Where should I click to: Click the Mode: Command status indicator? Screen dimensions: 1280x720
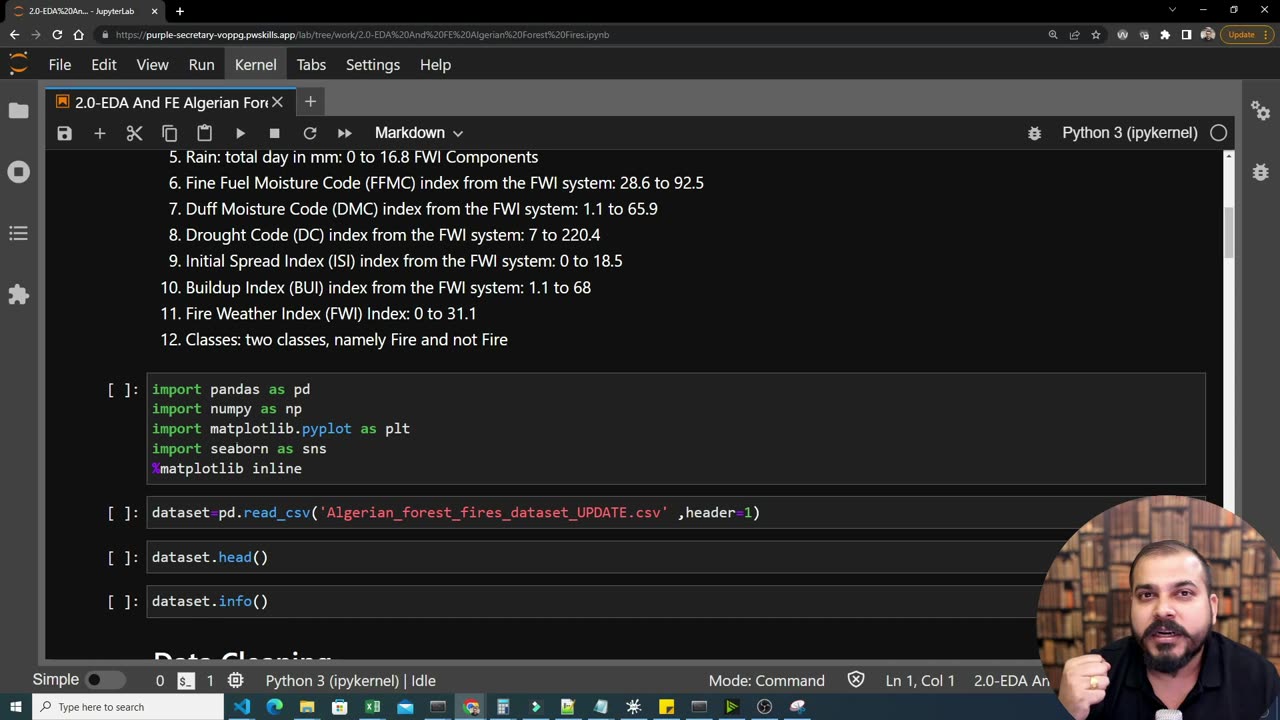[767, 680]
